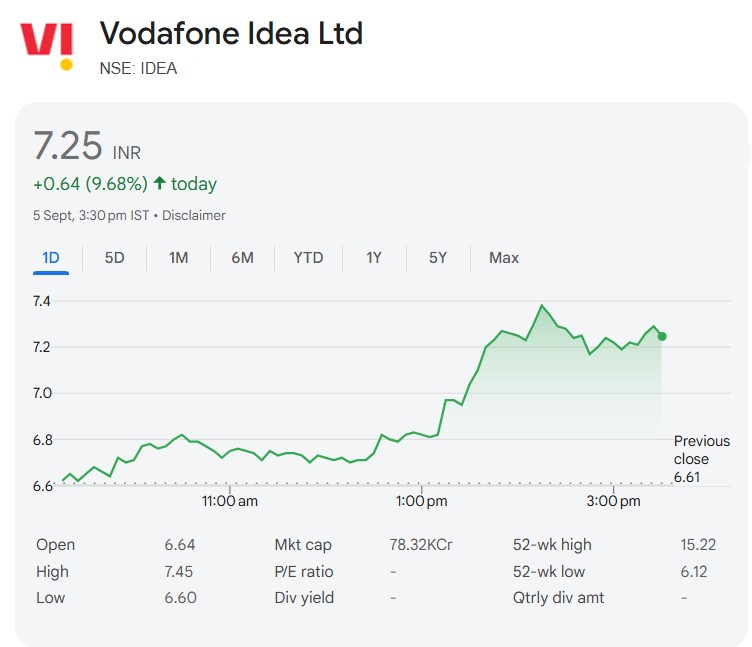Click the green up arrow indicator
752x647 pixels.
click(159, 184)
